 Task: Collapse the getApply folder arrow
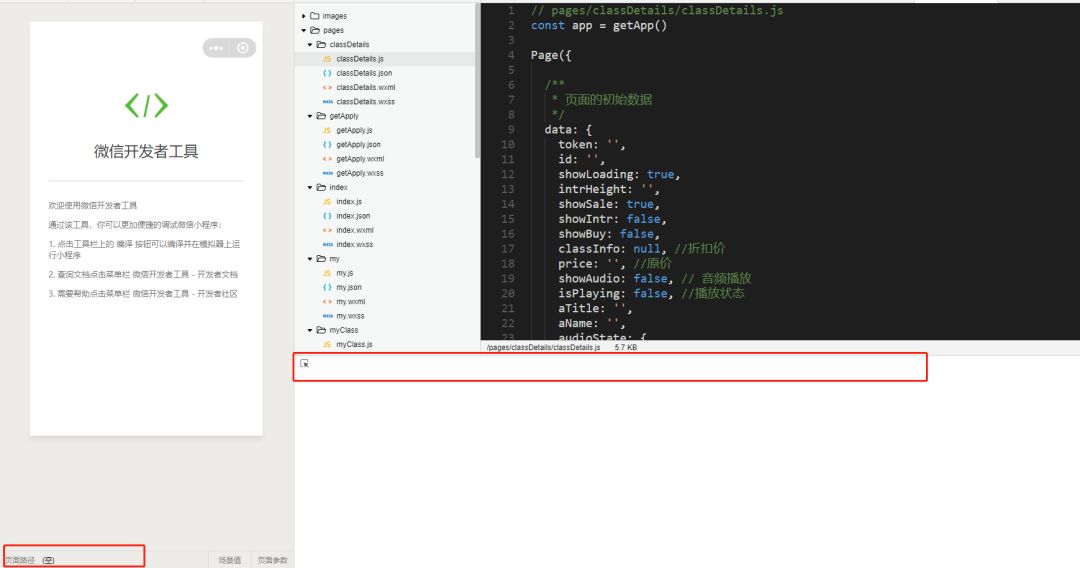pos(310,116)
